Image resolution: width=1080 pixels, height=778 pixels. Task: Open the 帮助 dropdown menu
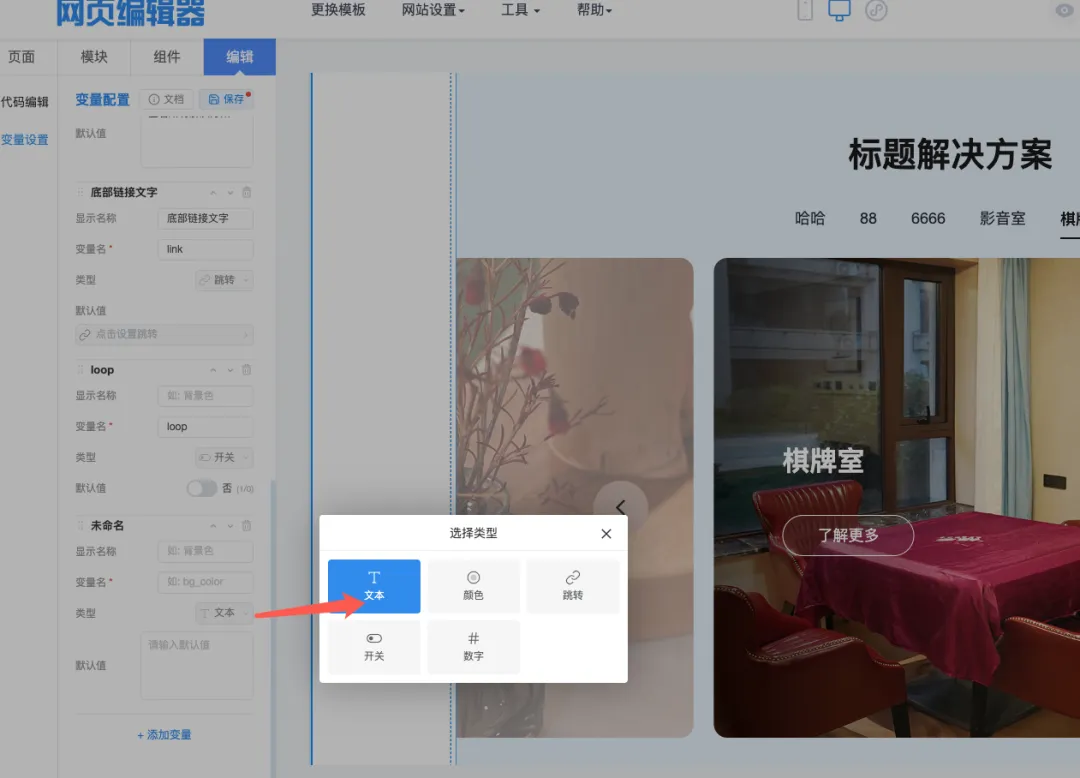tap(594, 10)
